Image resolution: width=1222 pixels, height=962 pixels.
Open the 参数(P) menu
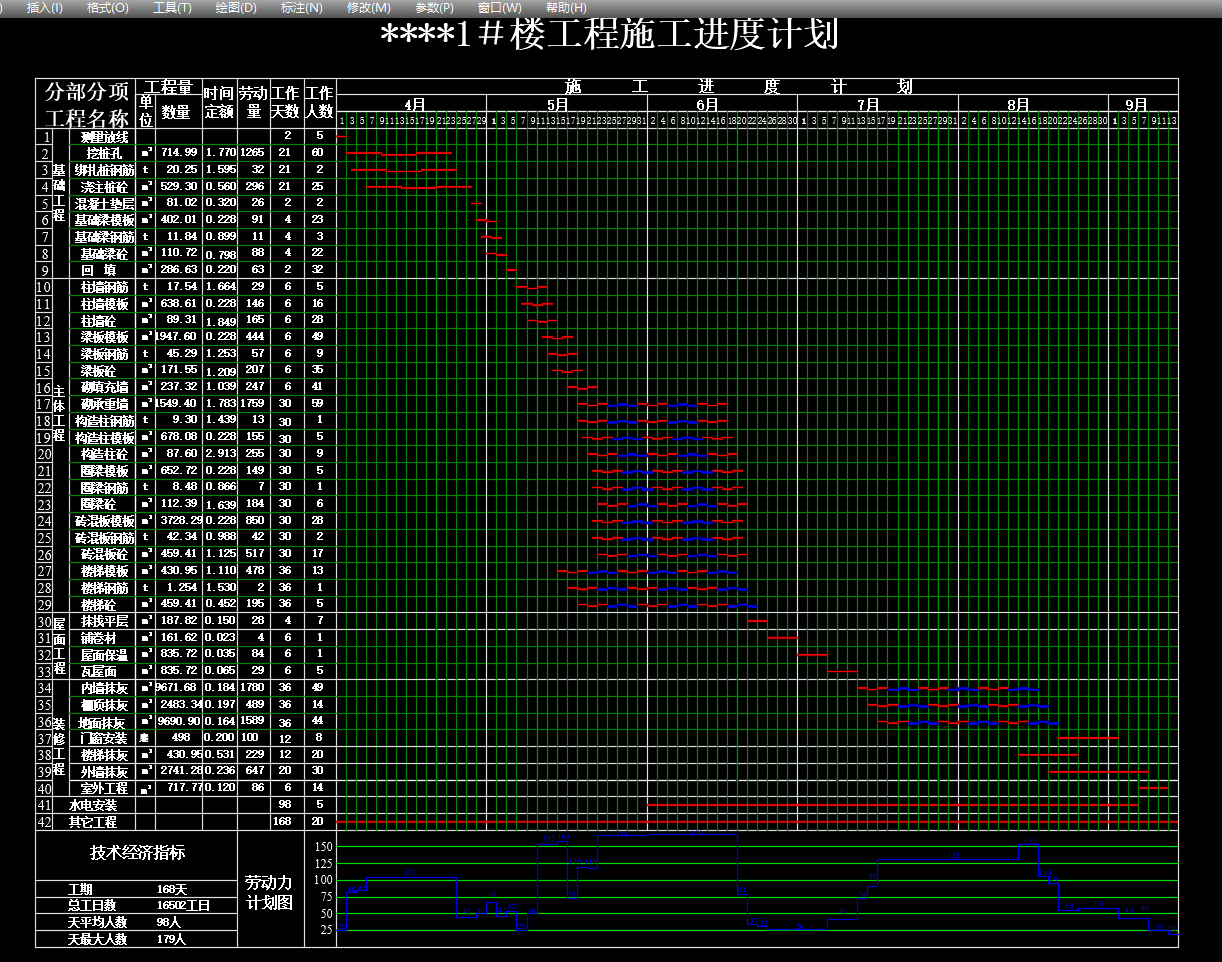tap(434, 8)
